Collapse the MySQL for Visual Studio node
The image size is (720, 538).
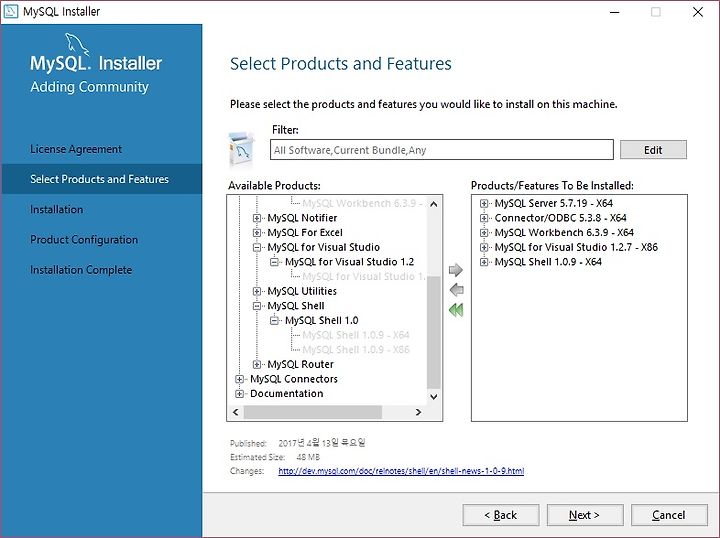pyautogui.click(x=257, y=247)
